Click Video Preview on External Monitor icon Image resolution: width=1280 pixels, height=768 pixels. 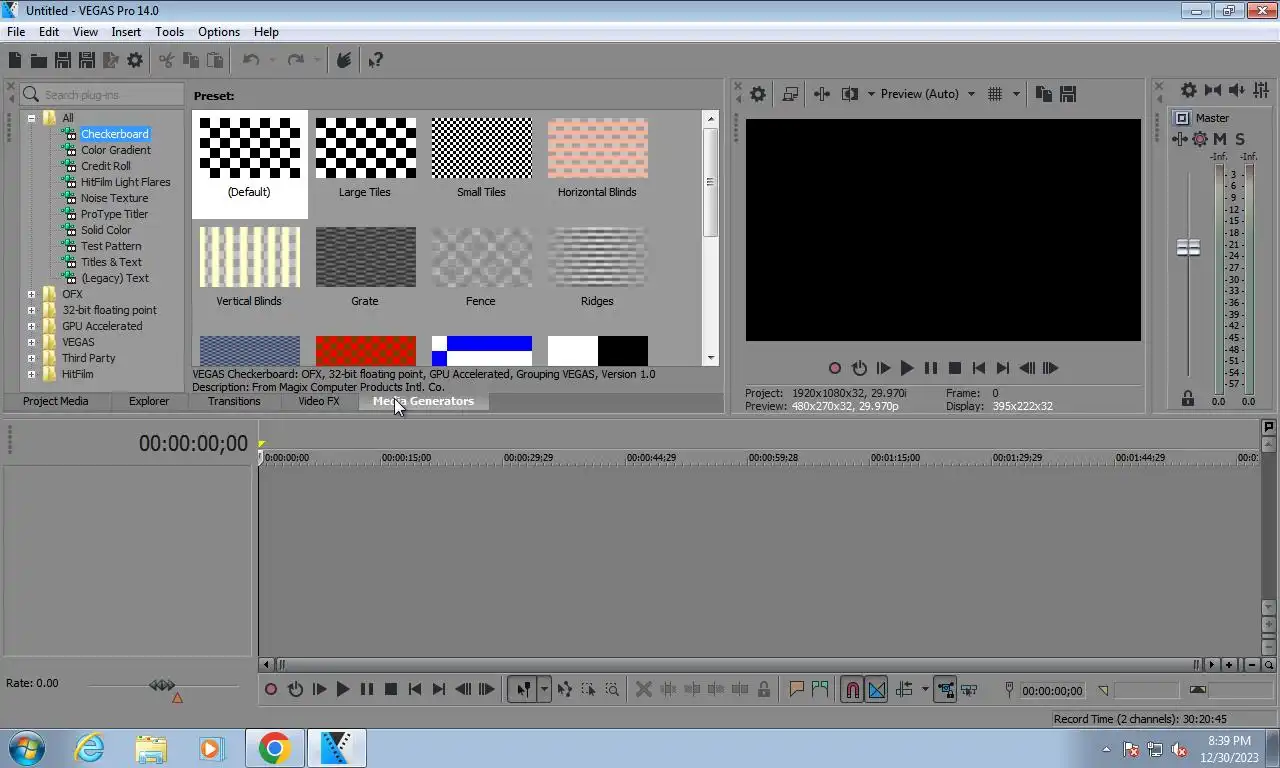point(790,94)
